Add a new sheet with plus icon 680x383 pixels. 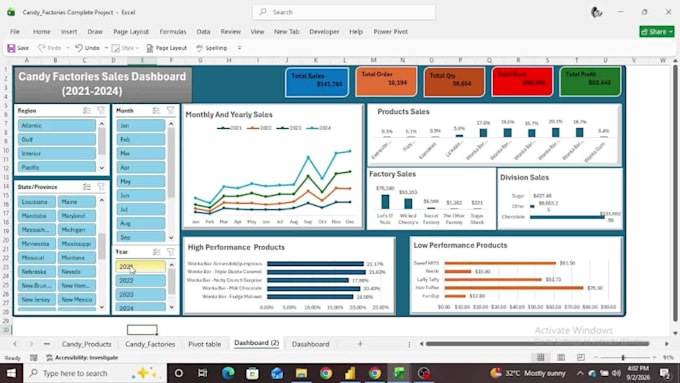point(360,344)
